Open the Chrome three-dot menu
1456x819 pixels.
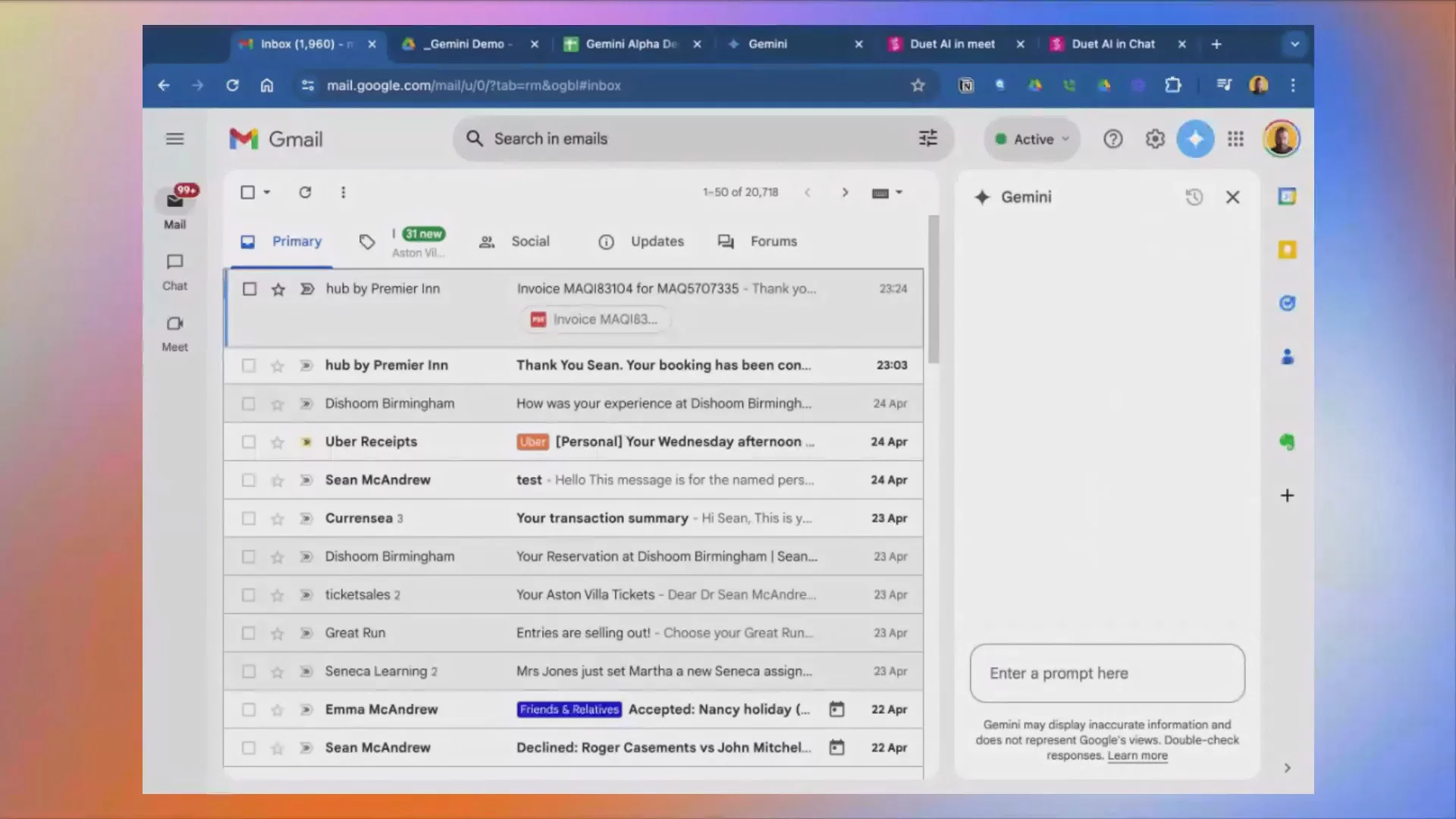1293,86
